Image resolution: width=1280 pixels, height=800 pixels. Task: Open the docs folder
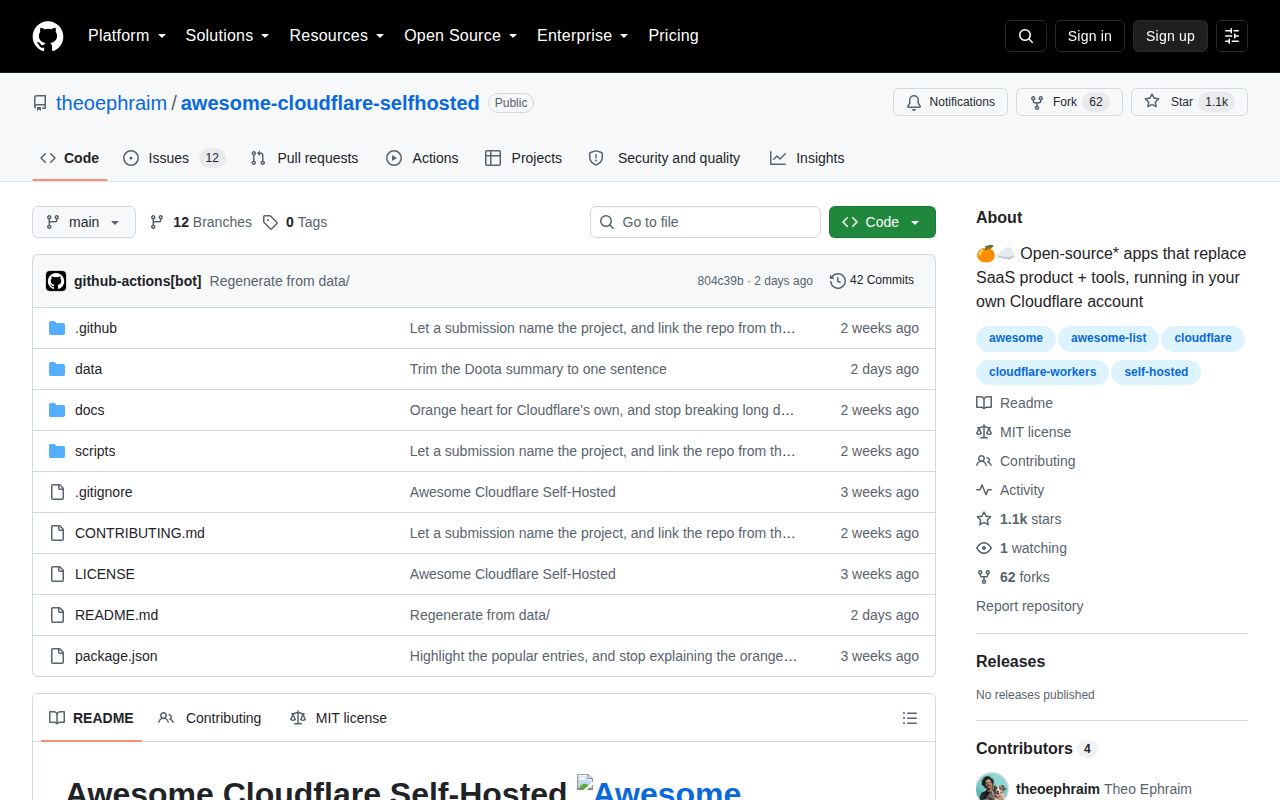coord(89,410)
